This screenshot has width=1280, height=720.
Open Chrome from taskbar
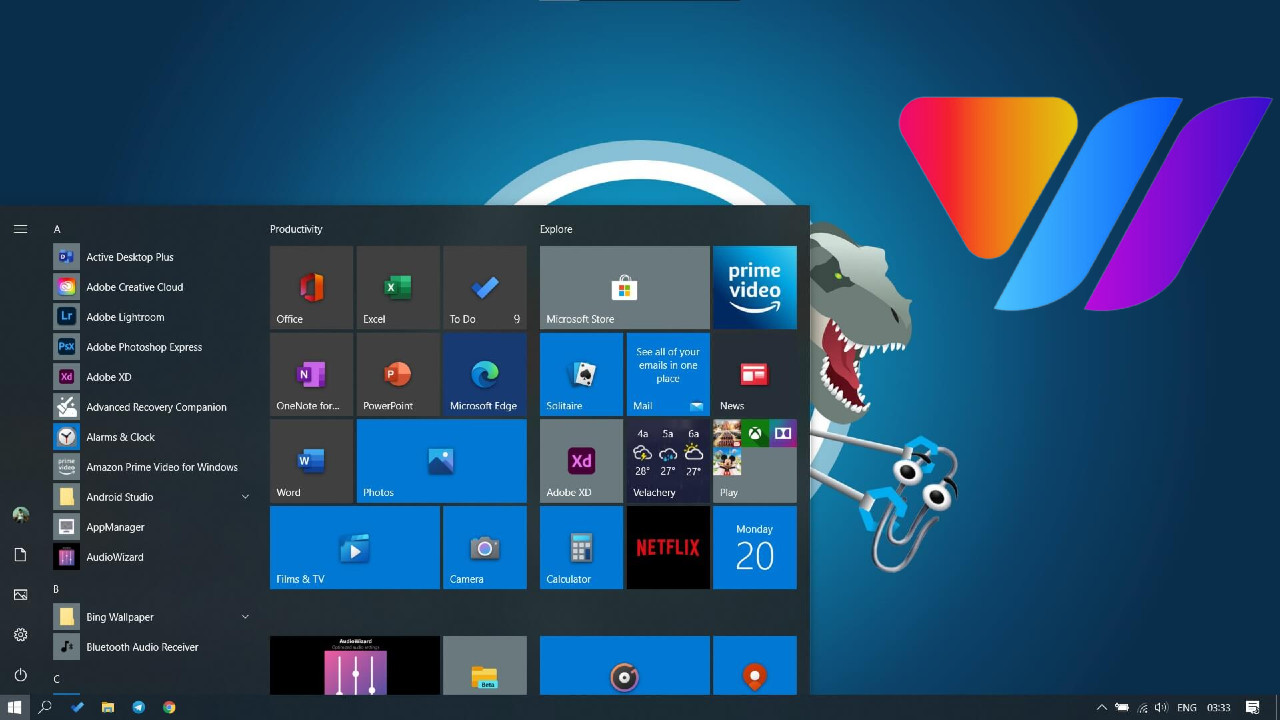pyautogui.click(x=169, y=707)
